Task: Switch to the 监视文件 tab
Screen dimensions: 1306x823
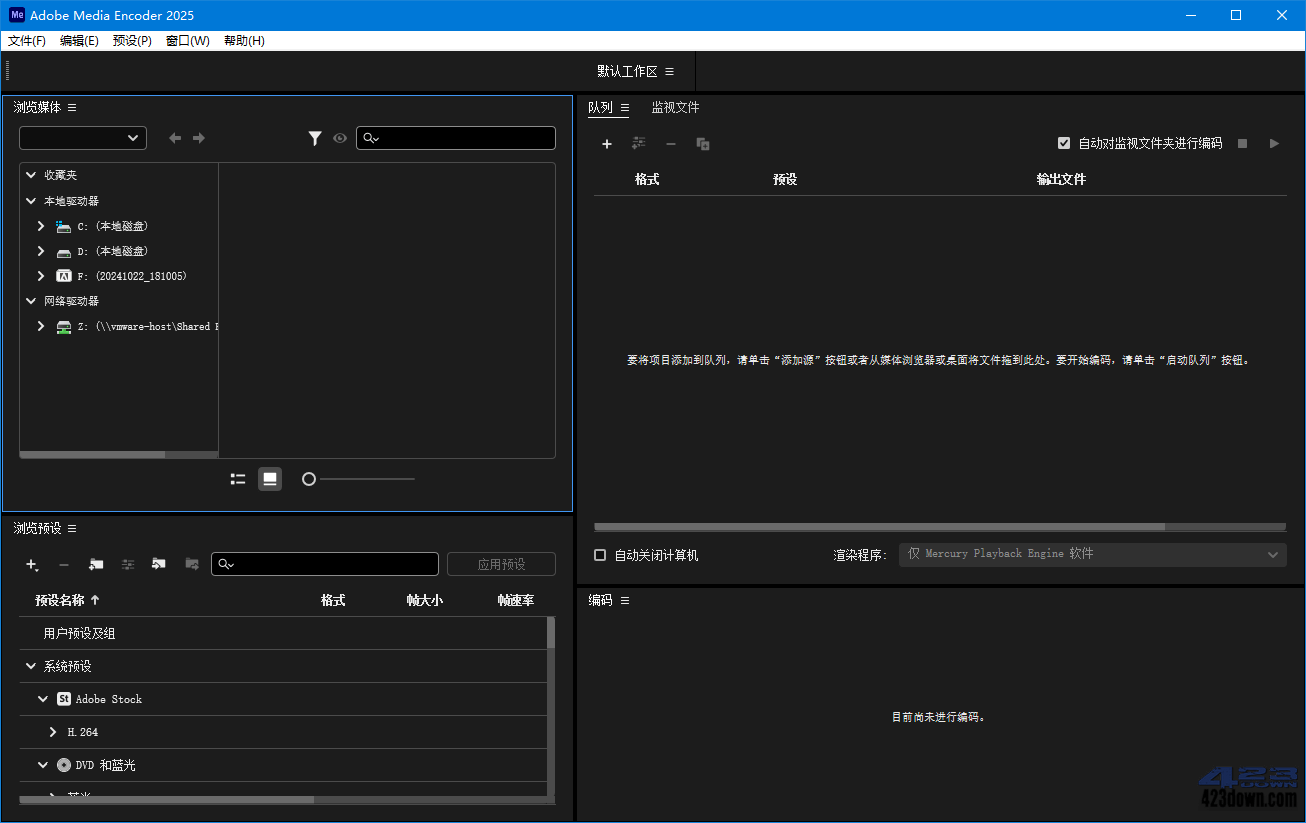Action: (675, 107)
